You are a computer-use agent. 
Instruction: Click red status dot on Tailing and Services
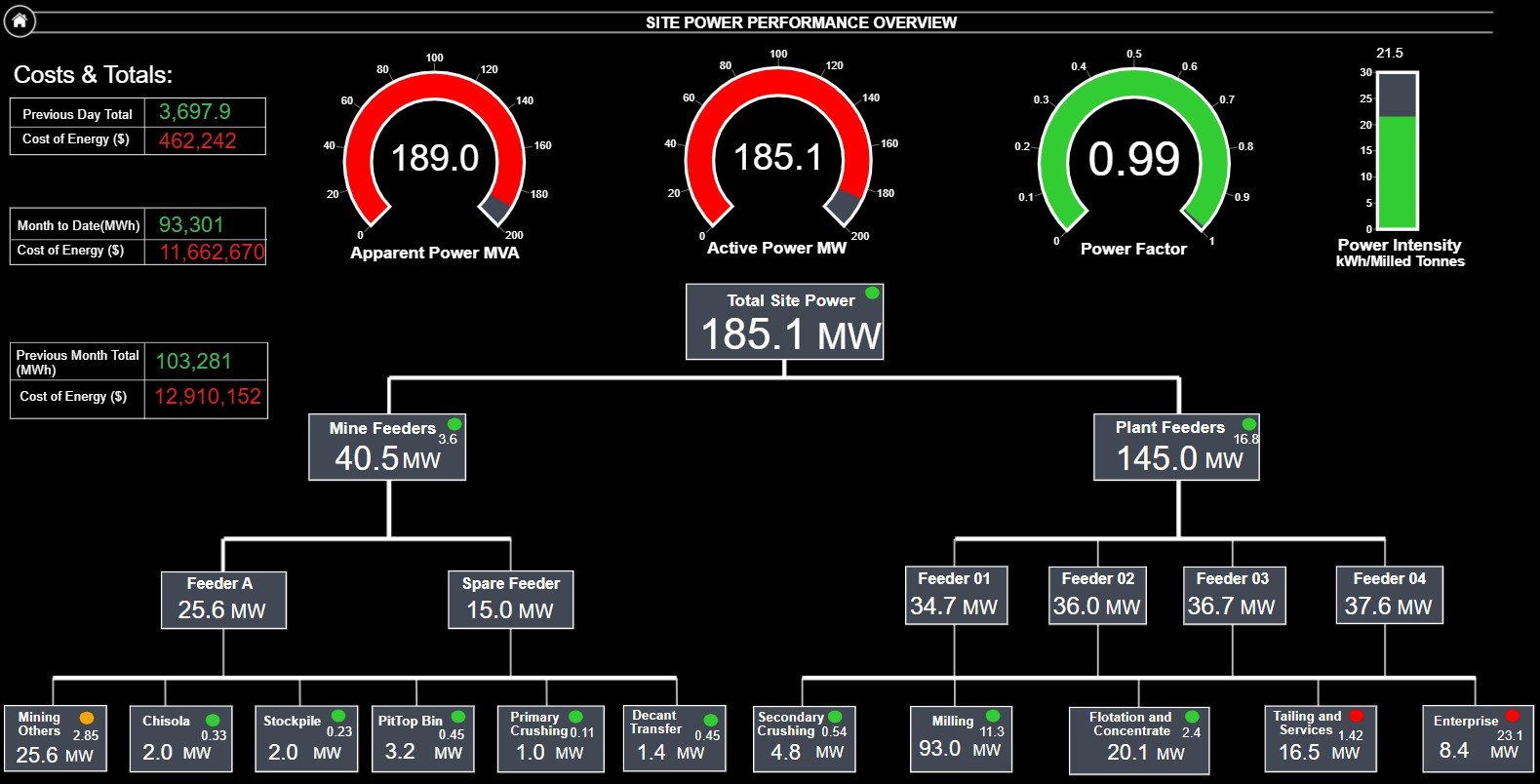click(x=1356, y=716)
